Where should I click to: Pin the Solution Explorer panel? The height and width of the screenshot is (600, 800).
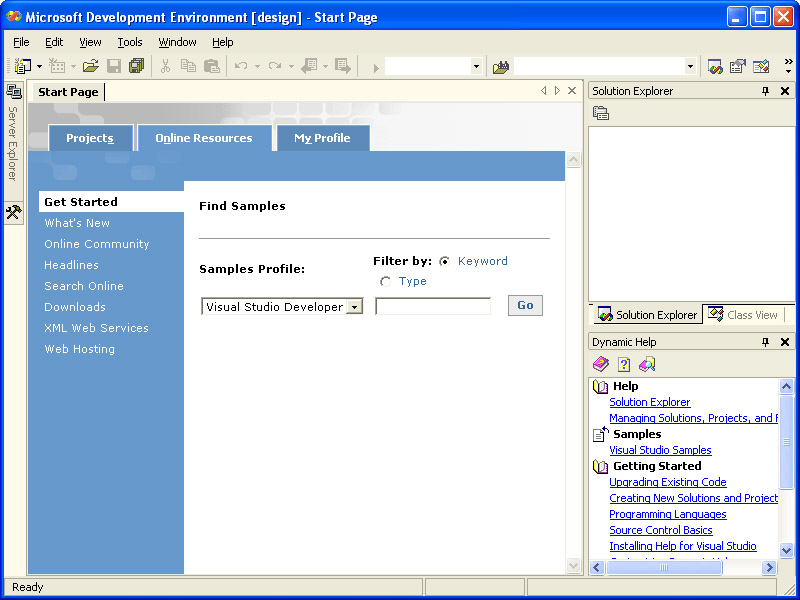tap(766, 91)
